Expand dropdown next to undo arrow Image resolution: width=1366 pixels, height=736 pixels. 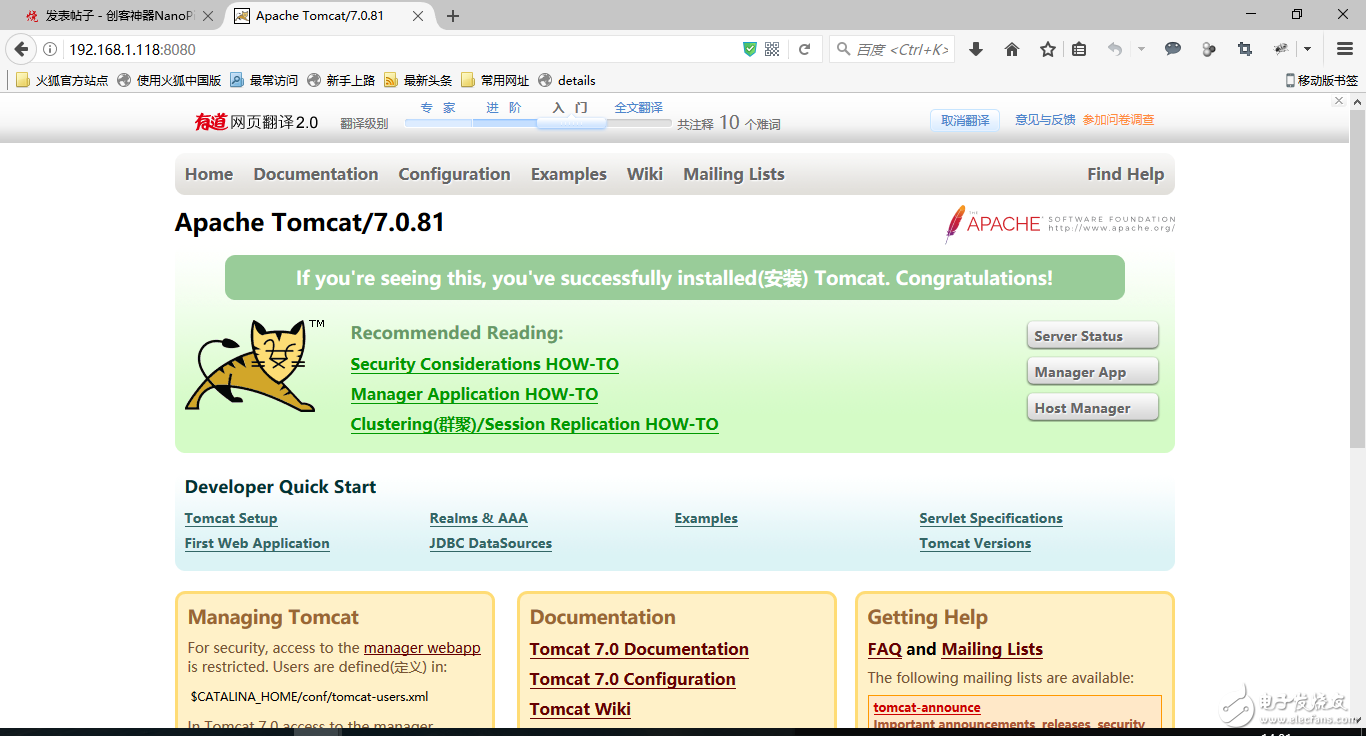pos(1141,49)
